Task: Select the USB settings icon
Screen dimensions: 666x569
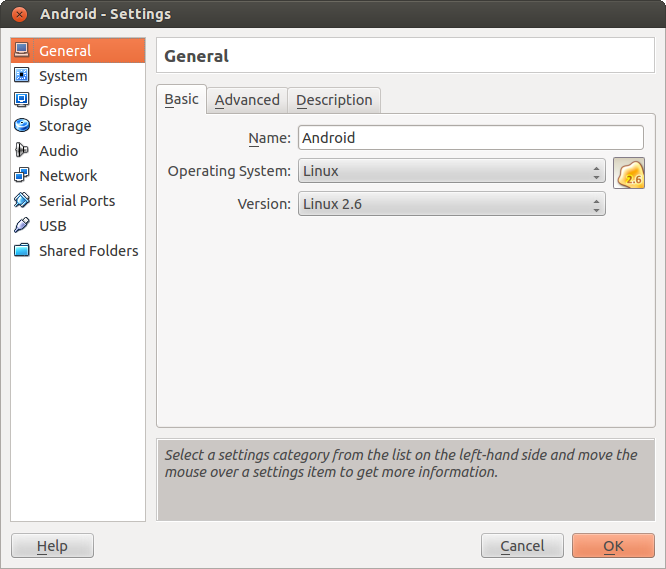Action: click(21, 226)
